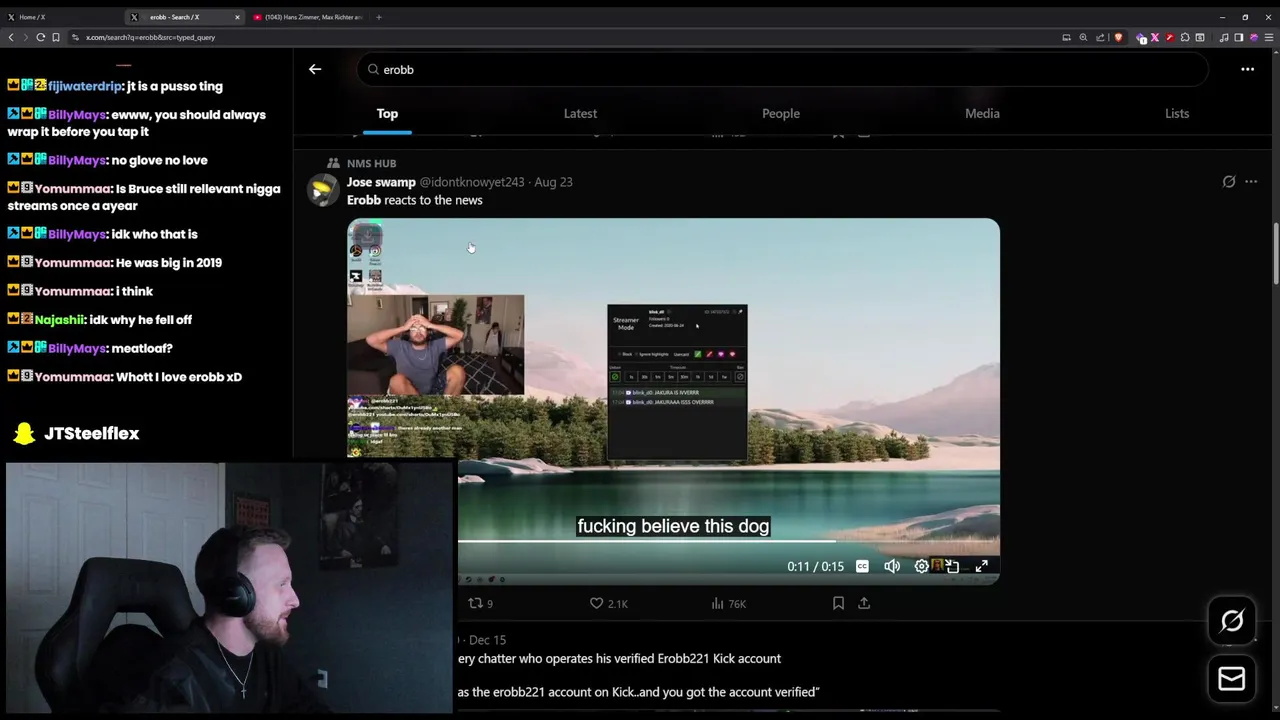Click the share page icon in address bar
This screenshot has width=1280, height=720.
[x=1100, y=37]
